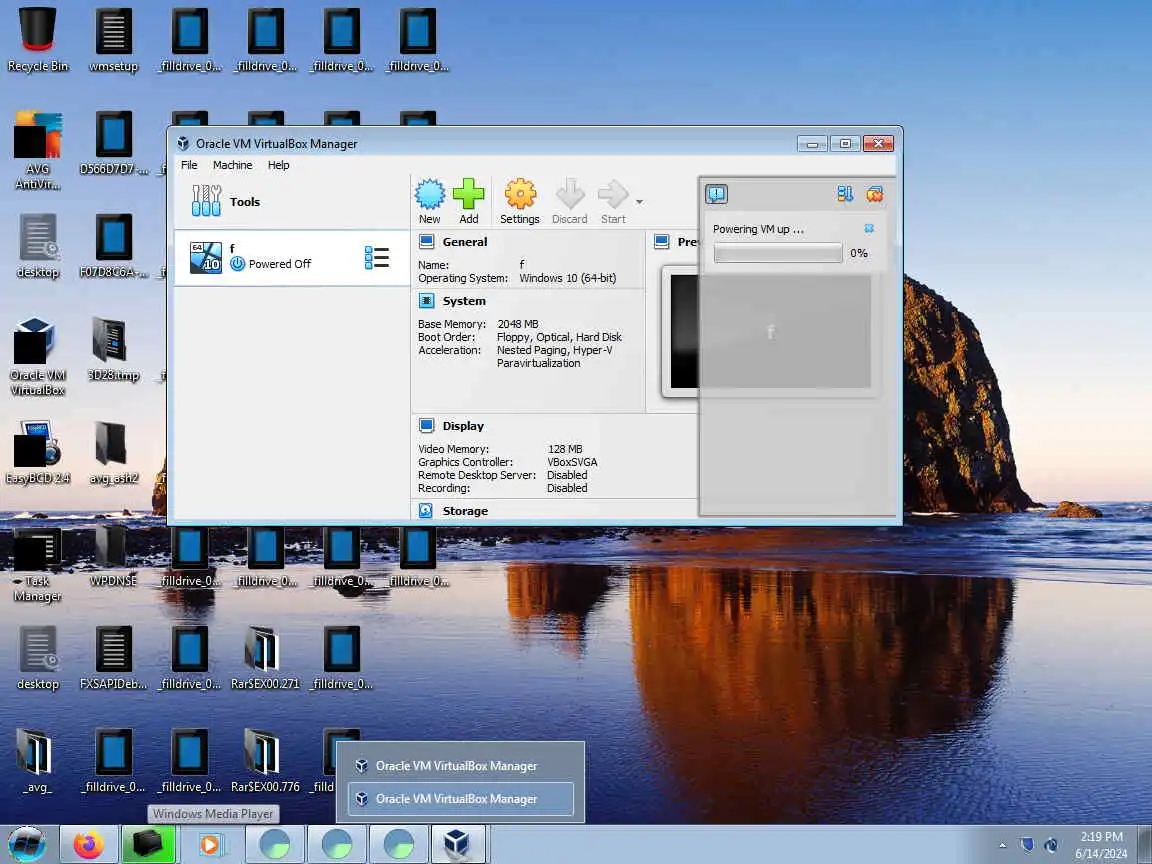Select virtual machine f in the list
This screenshot has height=864, width=1152.
[292, 257]
